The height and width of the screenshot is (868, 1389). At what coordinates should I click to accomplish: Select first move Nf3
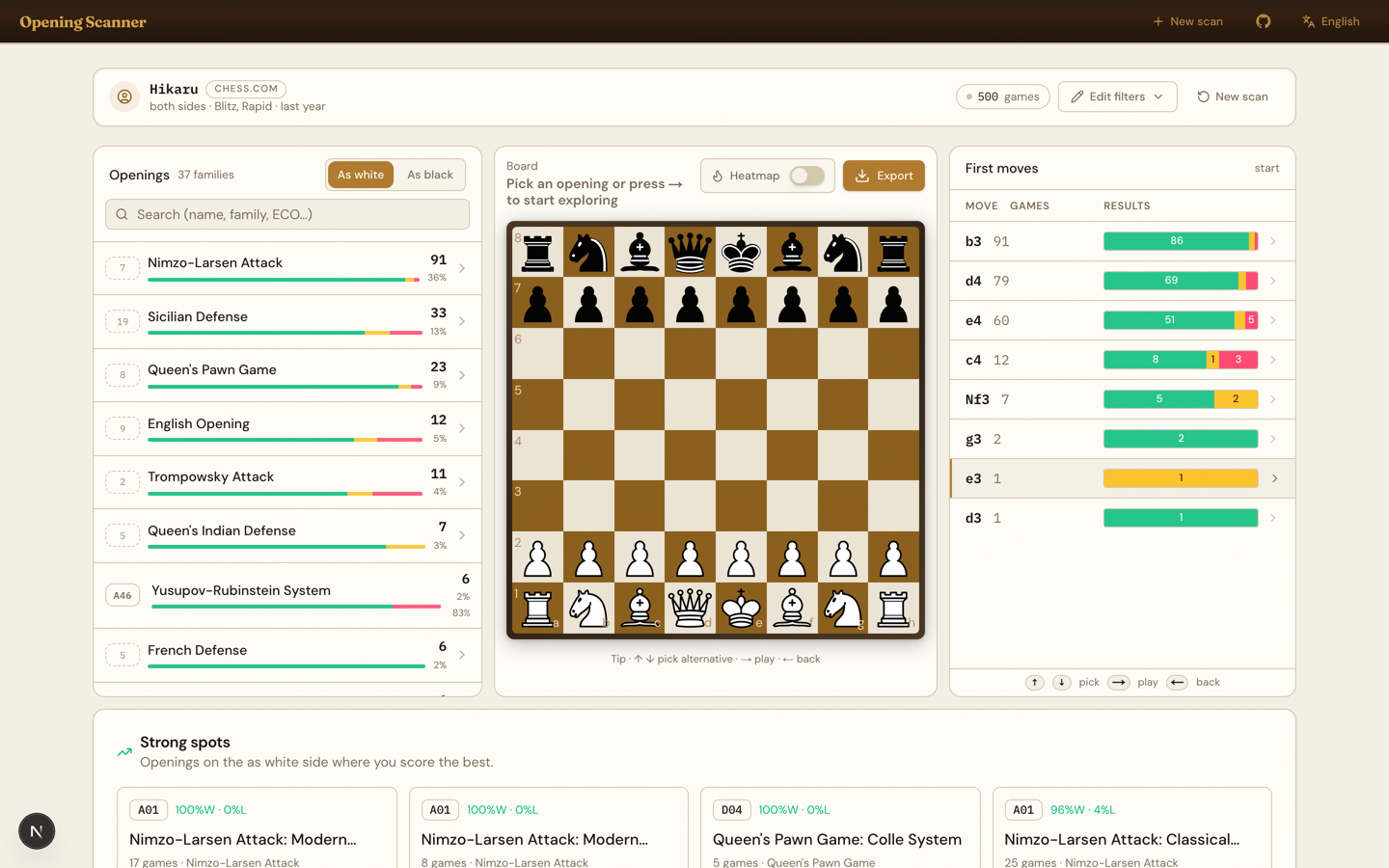[x=1122, y=399]
